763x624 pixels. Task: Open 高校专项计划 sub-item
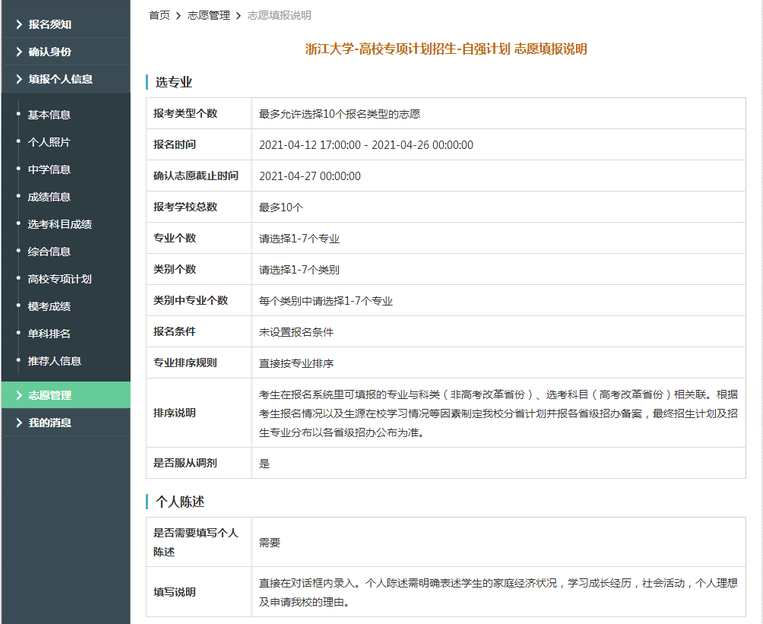pos(60,279)
